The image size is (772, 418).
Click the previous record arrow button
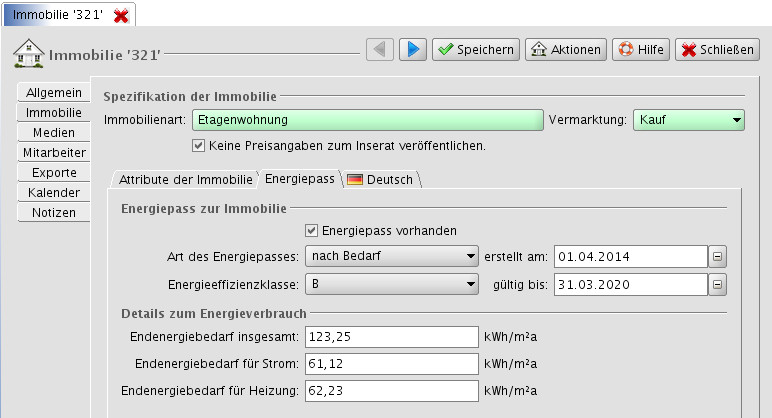coord(380,49)
